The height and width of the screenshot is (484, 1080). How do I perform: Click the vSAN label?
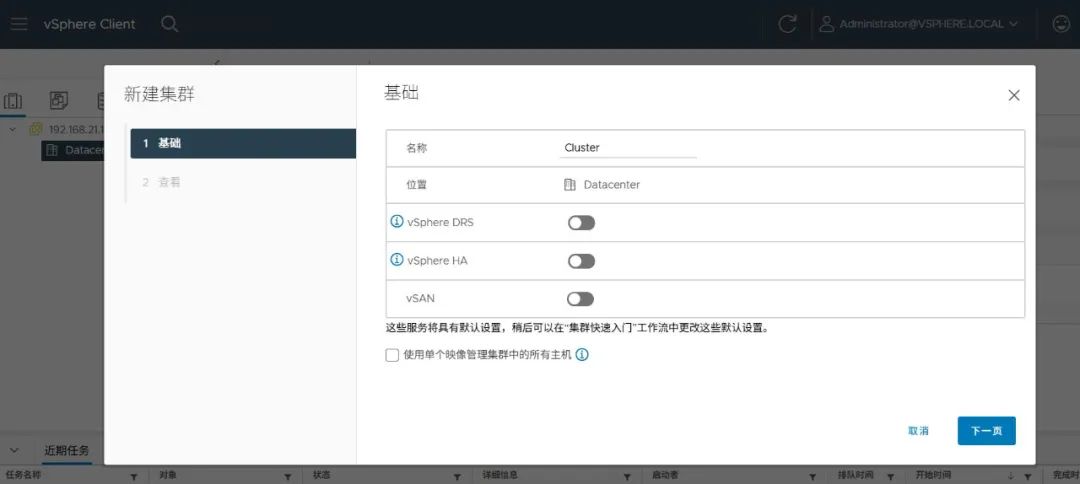(420, 299)
